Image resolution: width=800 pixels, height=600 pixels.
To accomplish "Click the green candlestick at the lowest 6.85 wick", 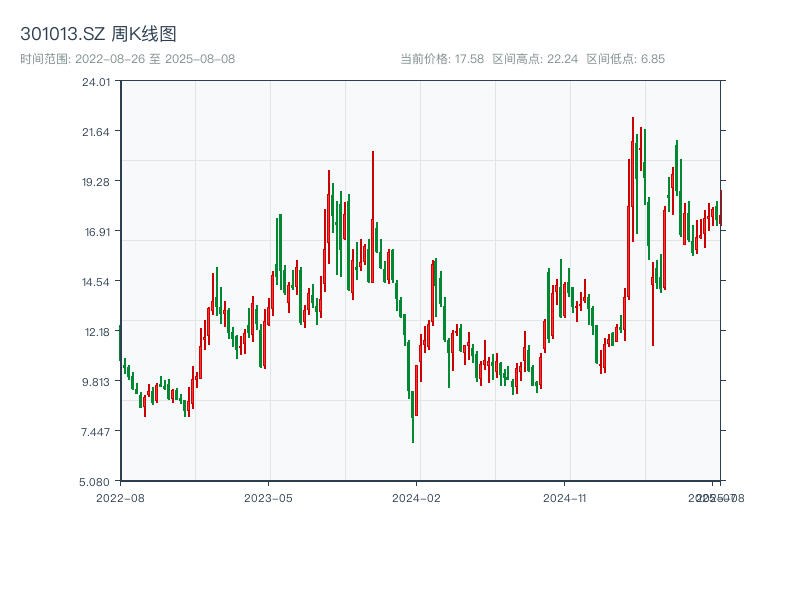I will 412,417.
